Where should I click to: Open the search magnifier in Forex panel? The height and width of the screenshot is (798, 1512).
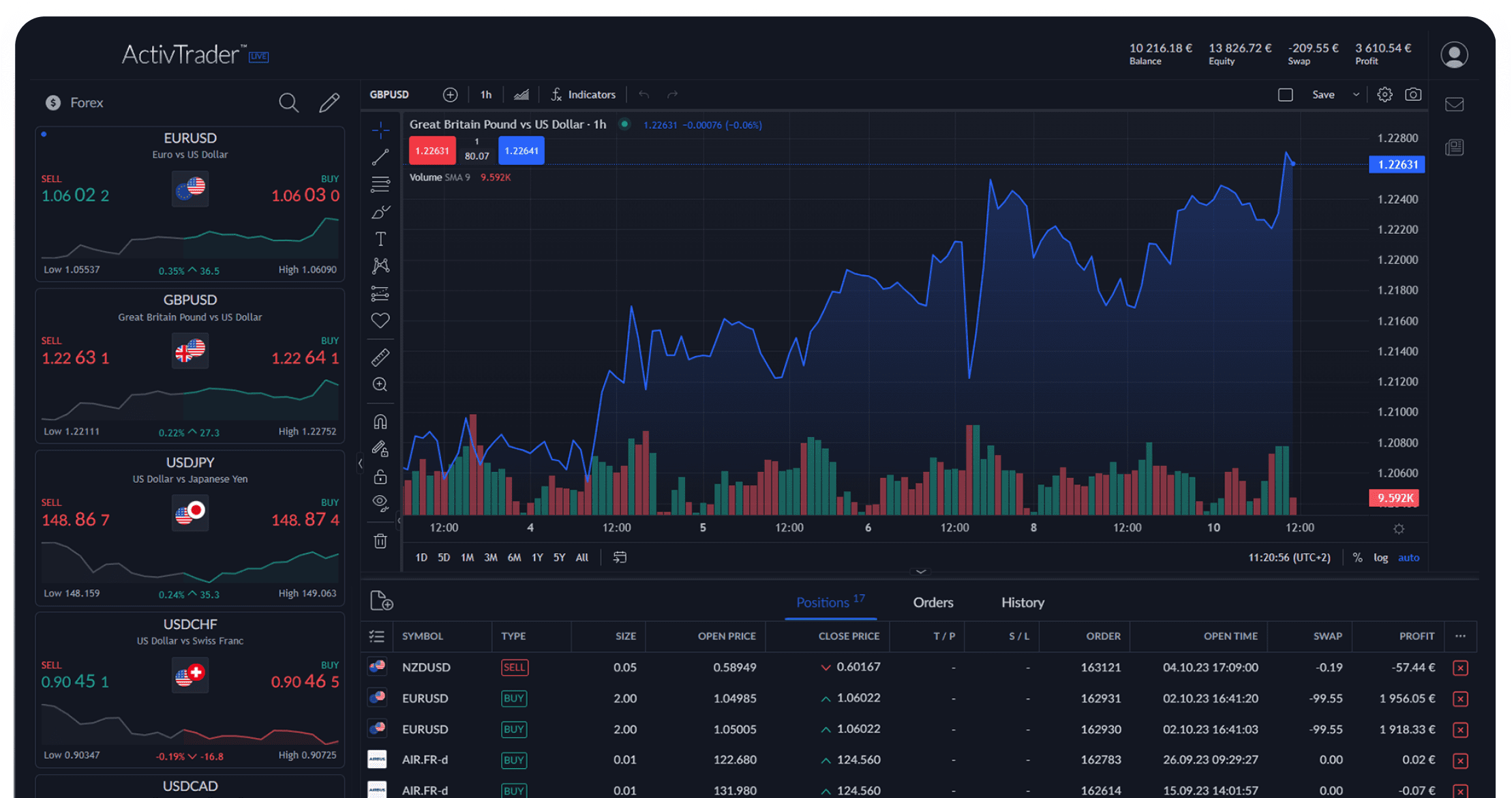(x=288, y=103)
